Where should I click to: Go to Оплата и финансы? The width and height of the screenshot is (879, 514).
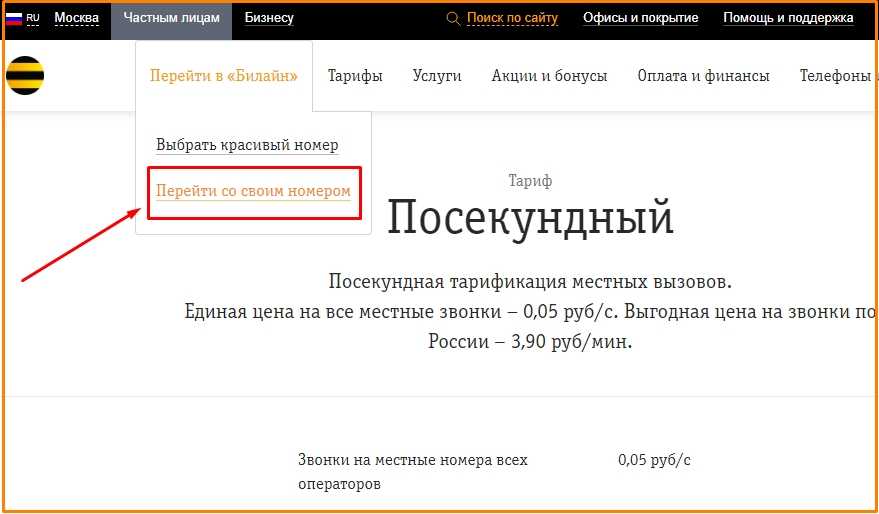[x=703, y=76]
